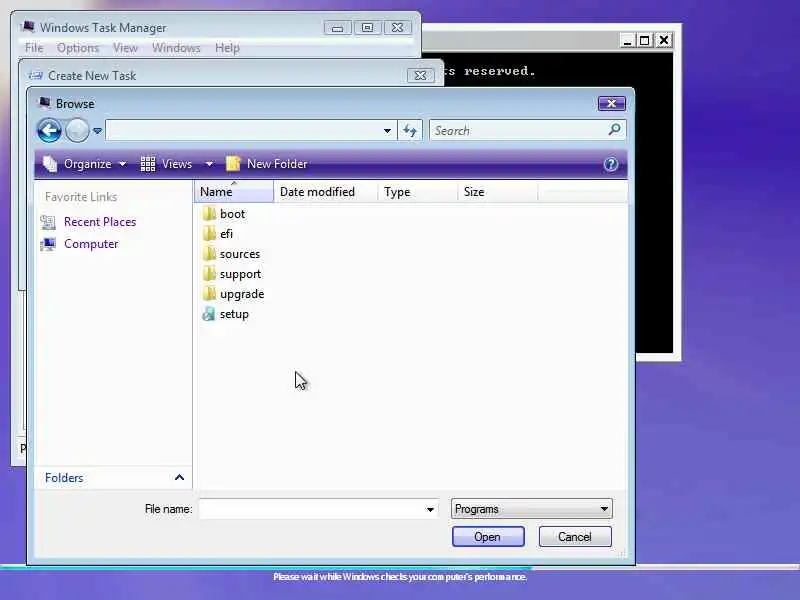The height and width of the screenshot is (600, 800).
Task: Open Options menu in Task Manager
Action: coord(78,48)
